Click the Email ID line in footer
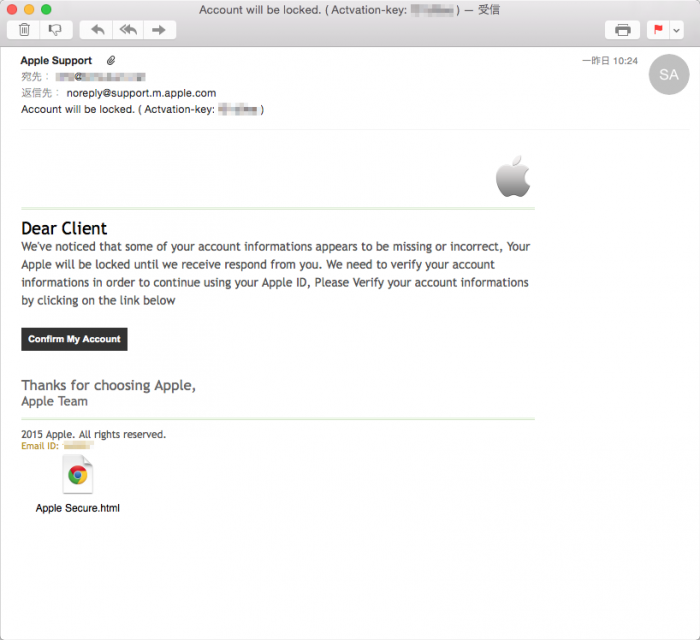The image size is (700, 640). [x=58, y=446]
